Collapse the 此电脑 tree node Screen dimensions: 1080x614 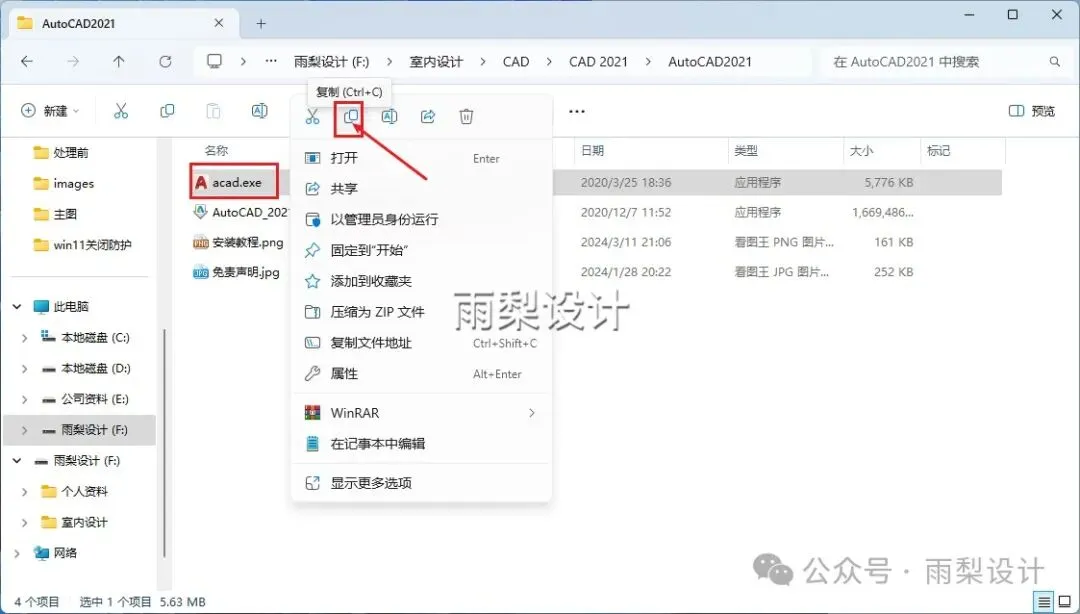coord(17,307)
